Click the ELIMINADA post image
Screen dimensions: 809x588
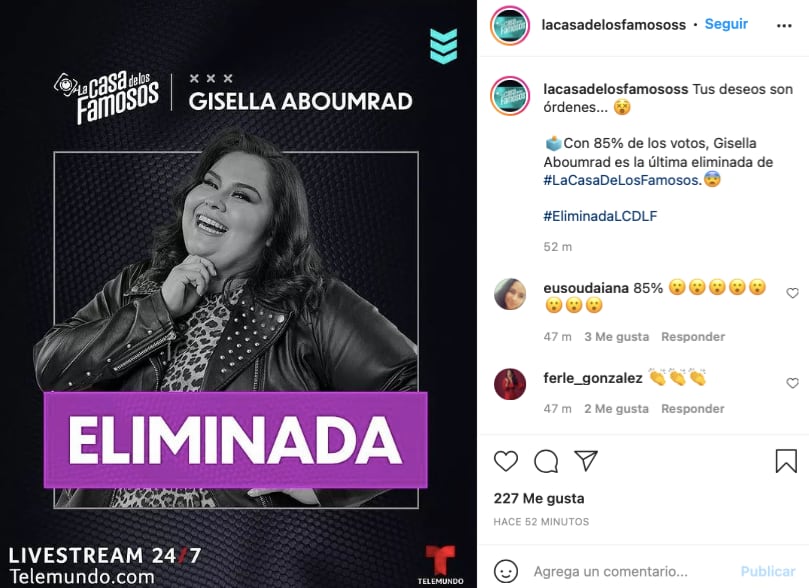click(x=238, y=294)
